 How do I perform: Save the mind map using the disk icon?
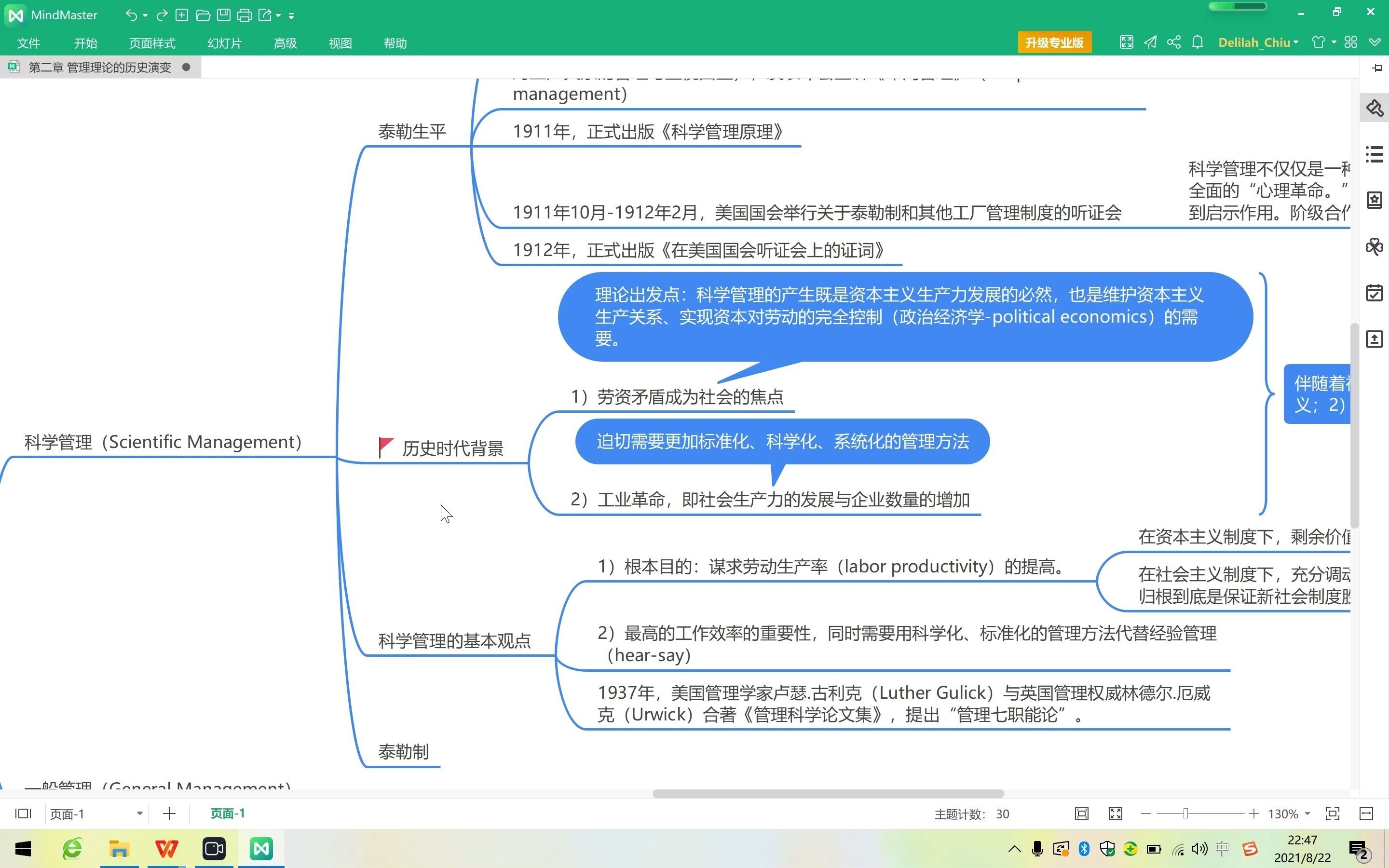(x=224, y=15)
